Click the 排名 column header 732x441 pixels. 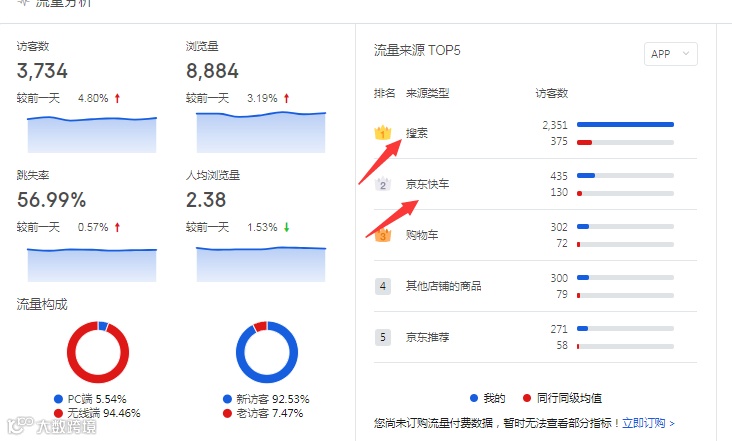[x=384, y=93]
